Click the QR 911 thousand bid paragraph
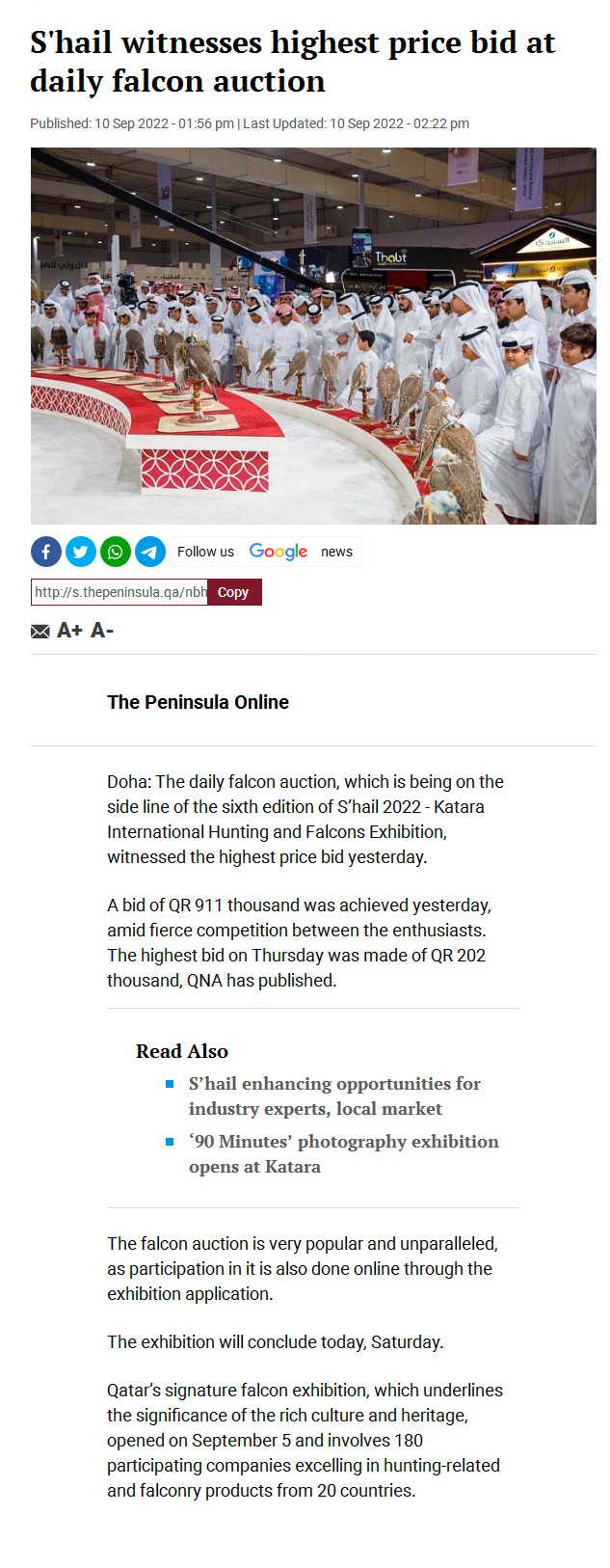This screenshot has height=1568, width=610. (300, 943)
